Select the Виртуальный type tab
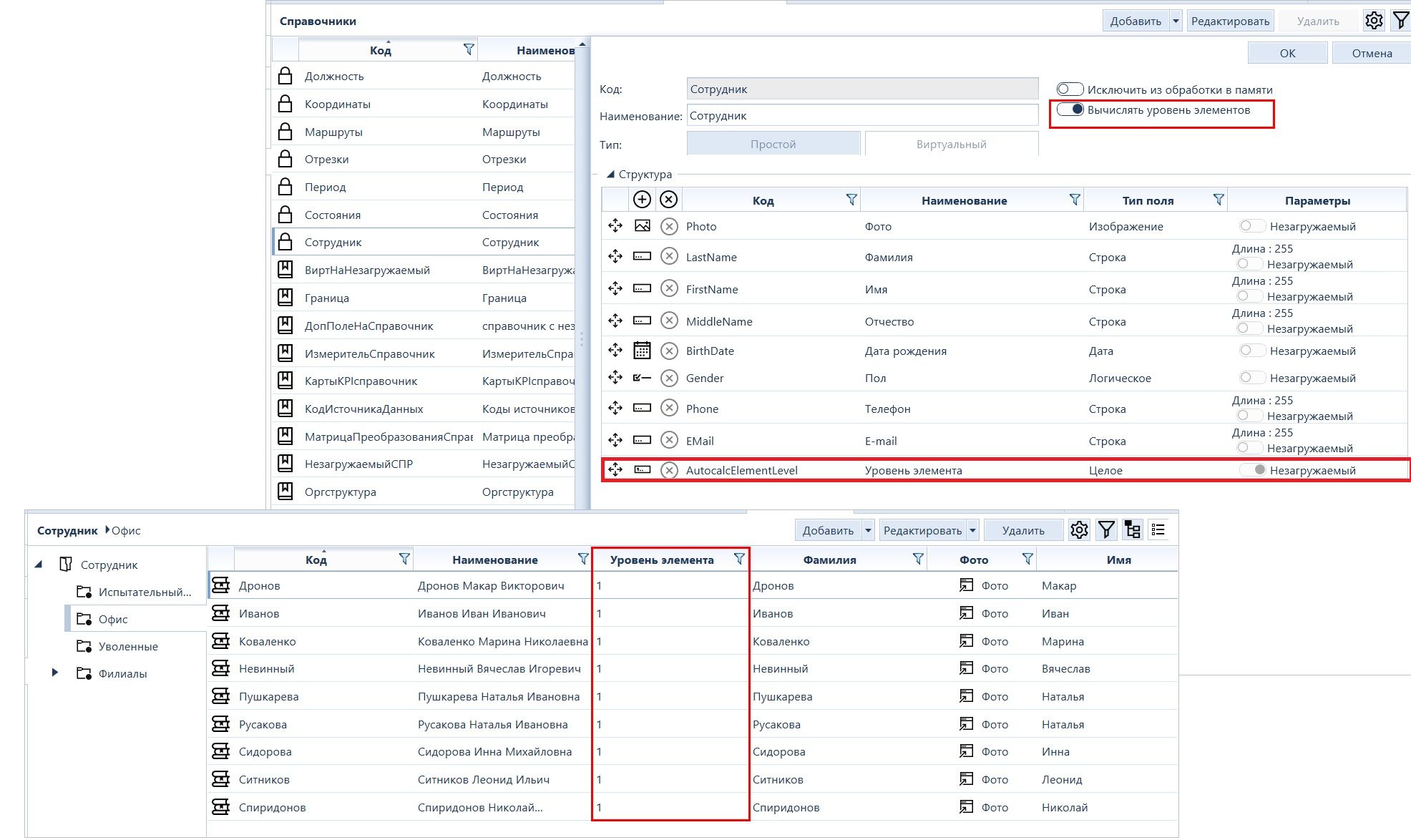1411x840 pixels. pos(951,144)
